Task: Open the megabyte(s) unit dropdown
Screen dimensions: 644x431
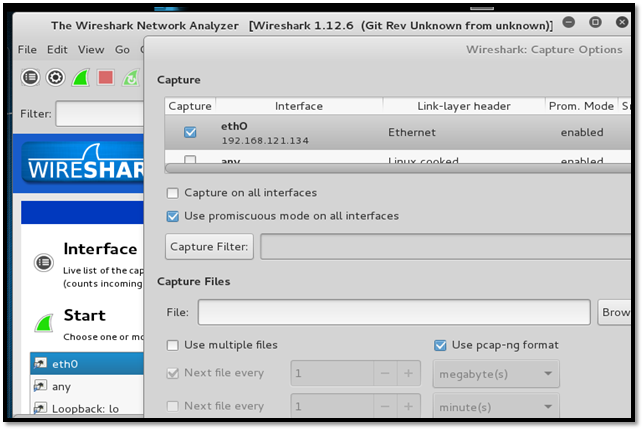Action: pyautogui.click(x=495, y=375)
